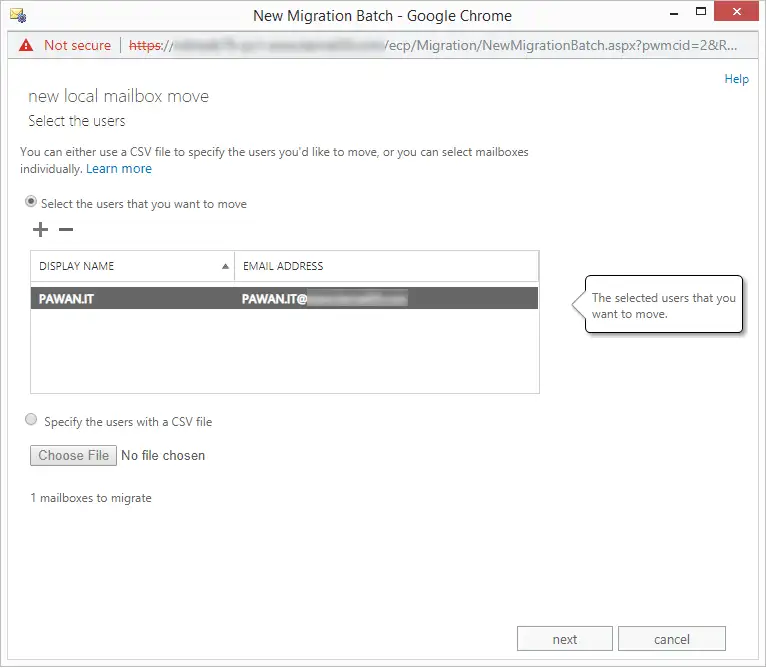Close the New Migration Batch window

click(x=742, y=15)
